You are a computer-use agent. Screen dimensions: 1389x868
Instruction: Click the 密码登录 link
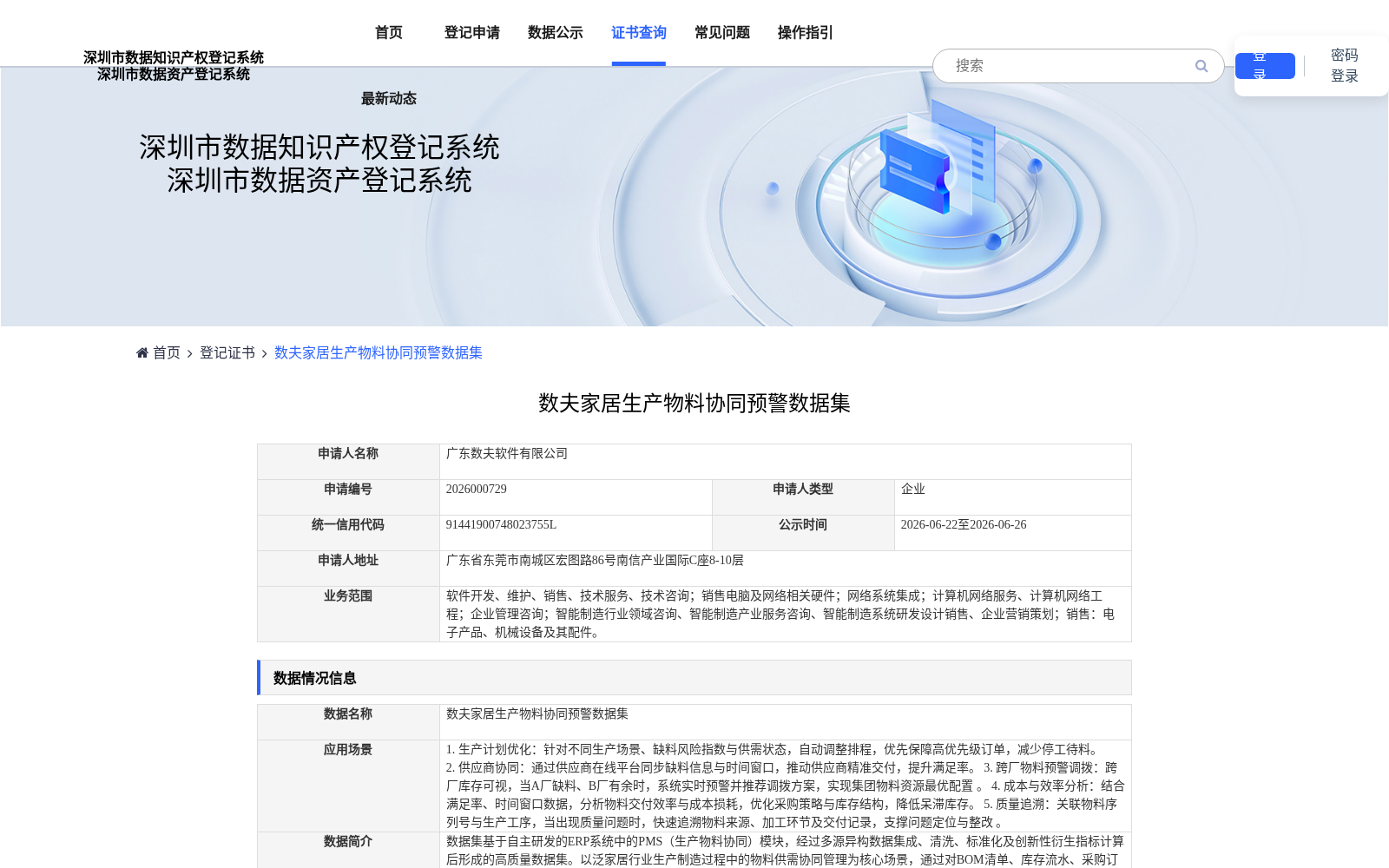[x=1345, y=66]
